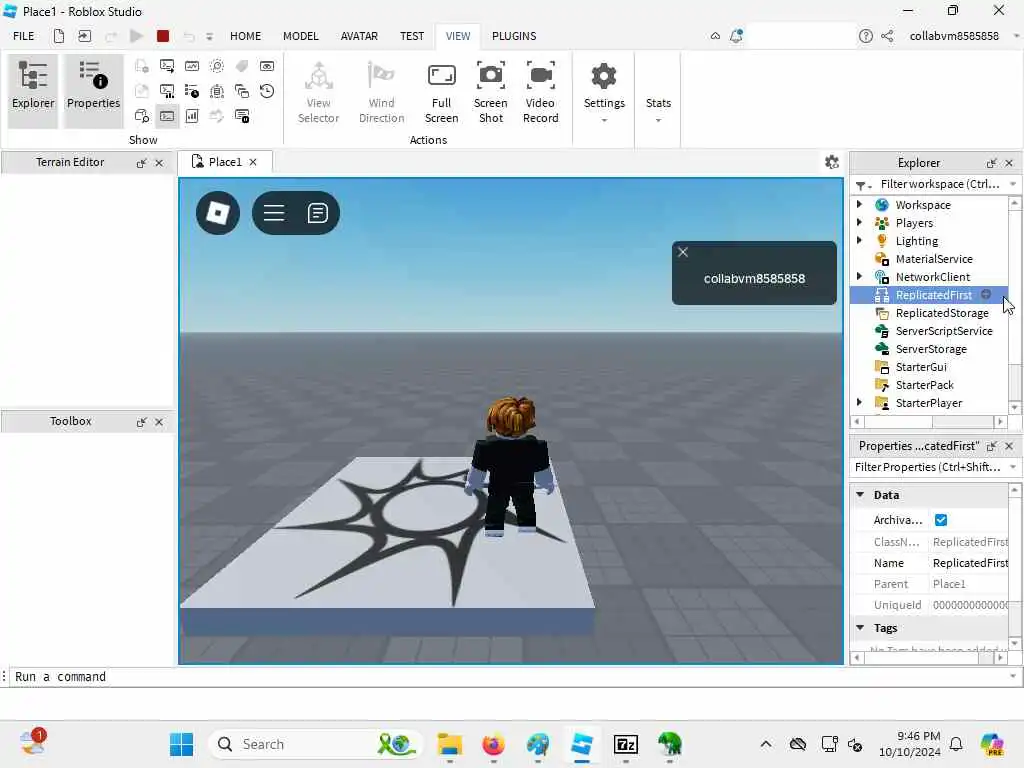Open the FILE menu

coord(24,36)
